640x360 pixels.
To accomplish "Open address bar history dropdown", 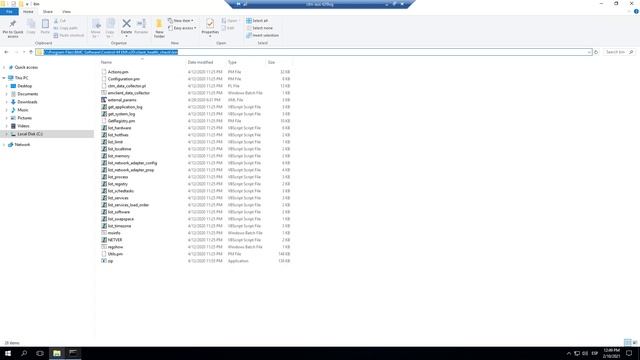I will 589,52.
